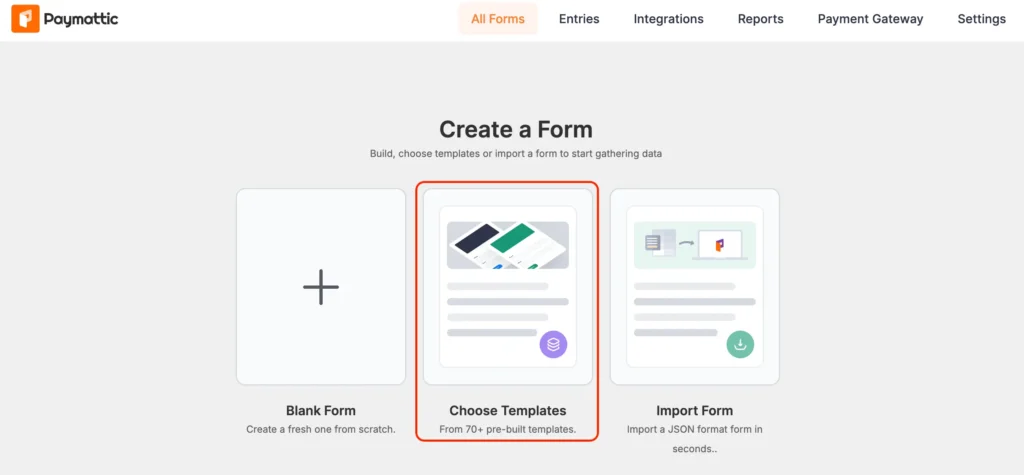Select the Choose Templates card
1024x475 pixels.
tap(507, 287)
